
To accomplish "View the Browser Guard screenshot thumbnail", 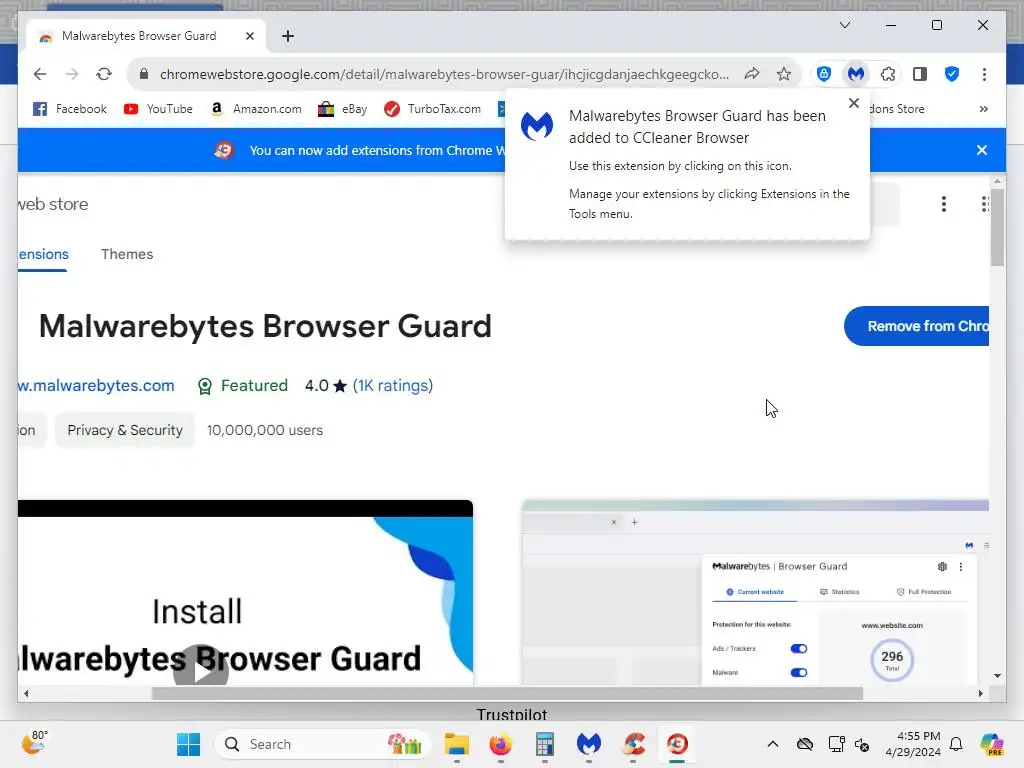I will (x=755, y=593).
